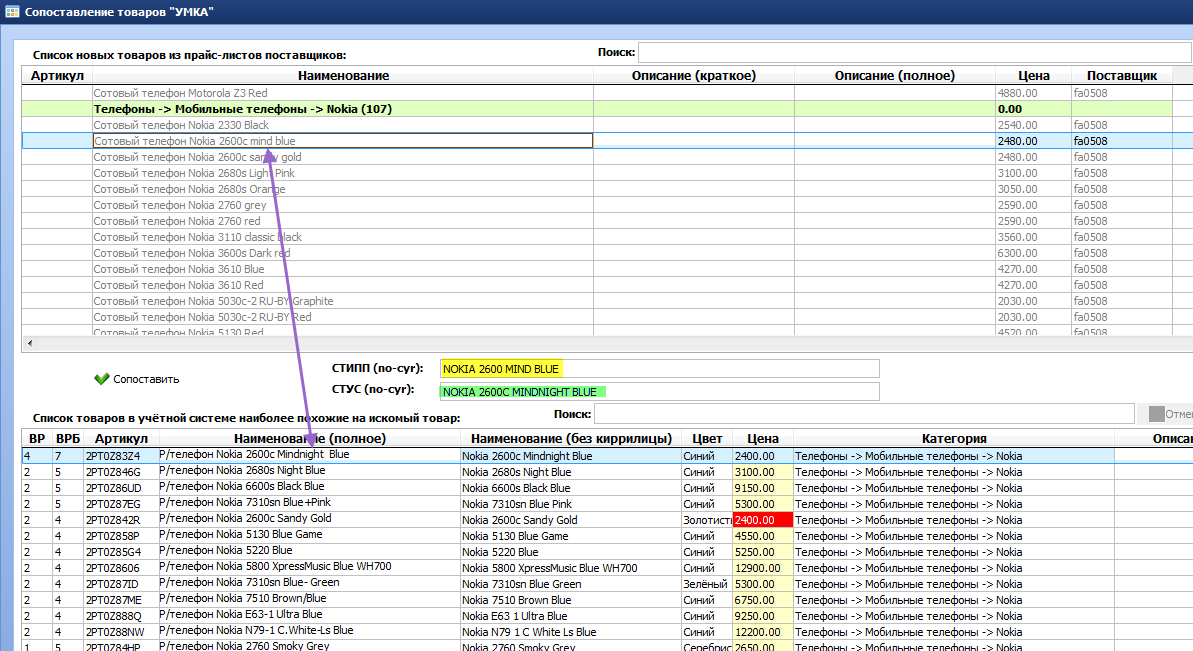
Task: Click the price 4880.00 in the Motorola Z3 Red row
Action: point(1033,93)
